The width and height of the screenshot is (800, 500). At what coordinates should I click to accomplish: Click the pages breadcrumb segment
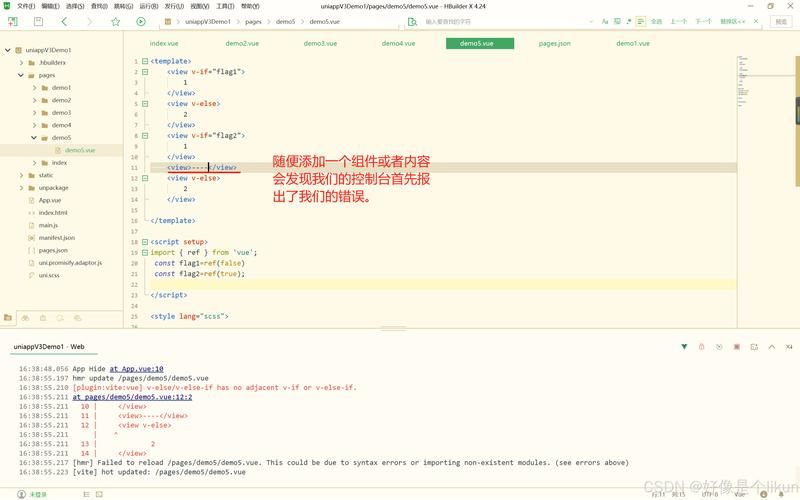[253, 21]
